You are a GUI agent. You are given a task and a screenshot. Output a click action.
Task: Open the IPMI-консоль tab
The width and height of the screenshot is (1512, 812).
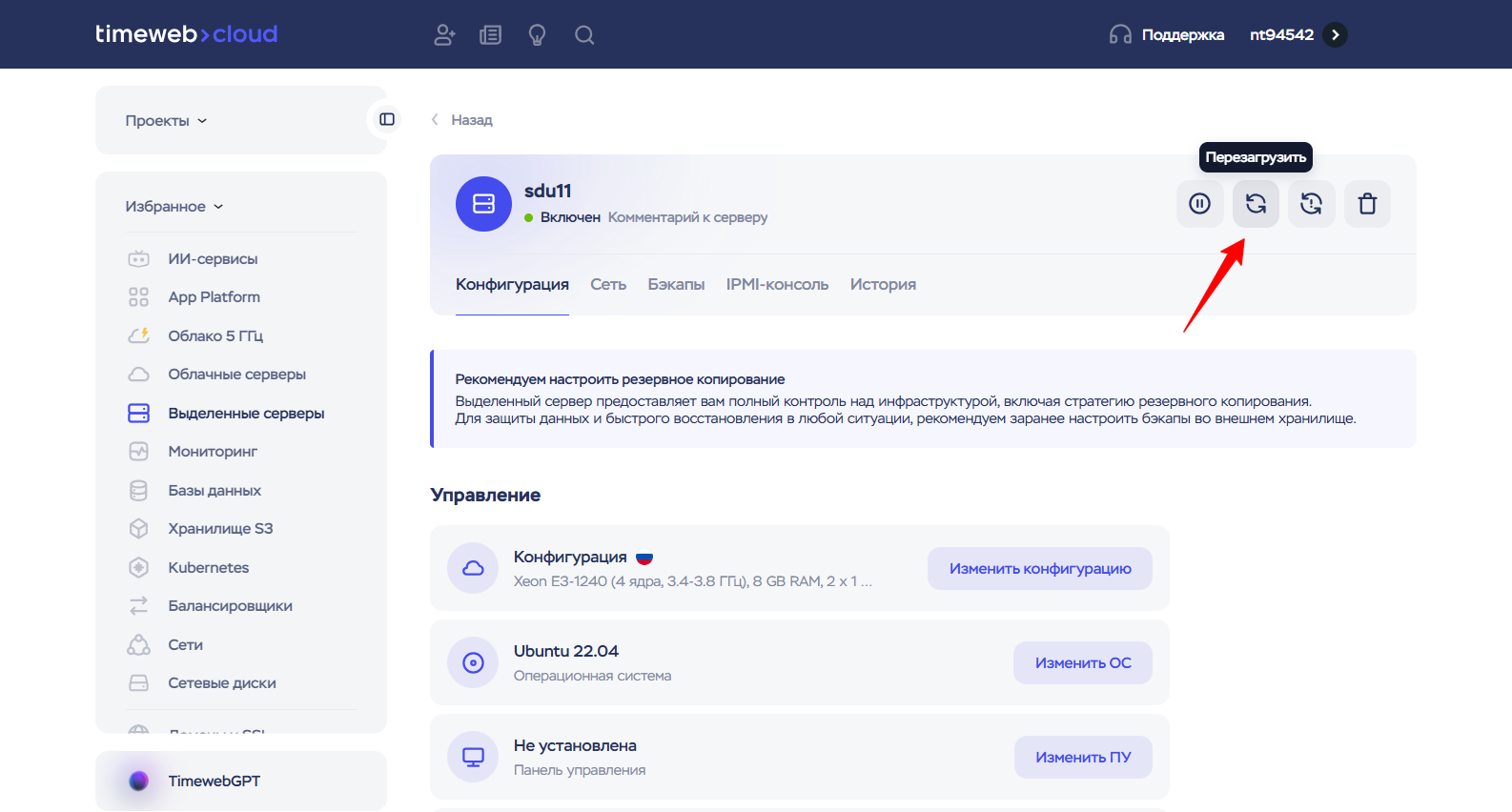pos(777,284)
